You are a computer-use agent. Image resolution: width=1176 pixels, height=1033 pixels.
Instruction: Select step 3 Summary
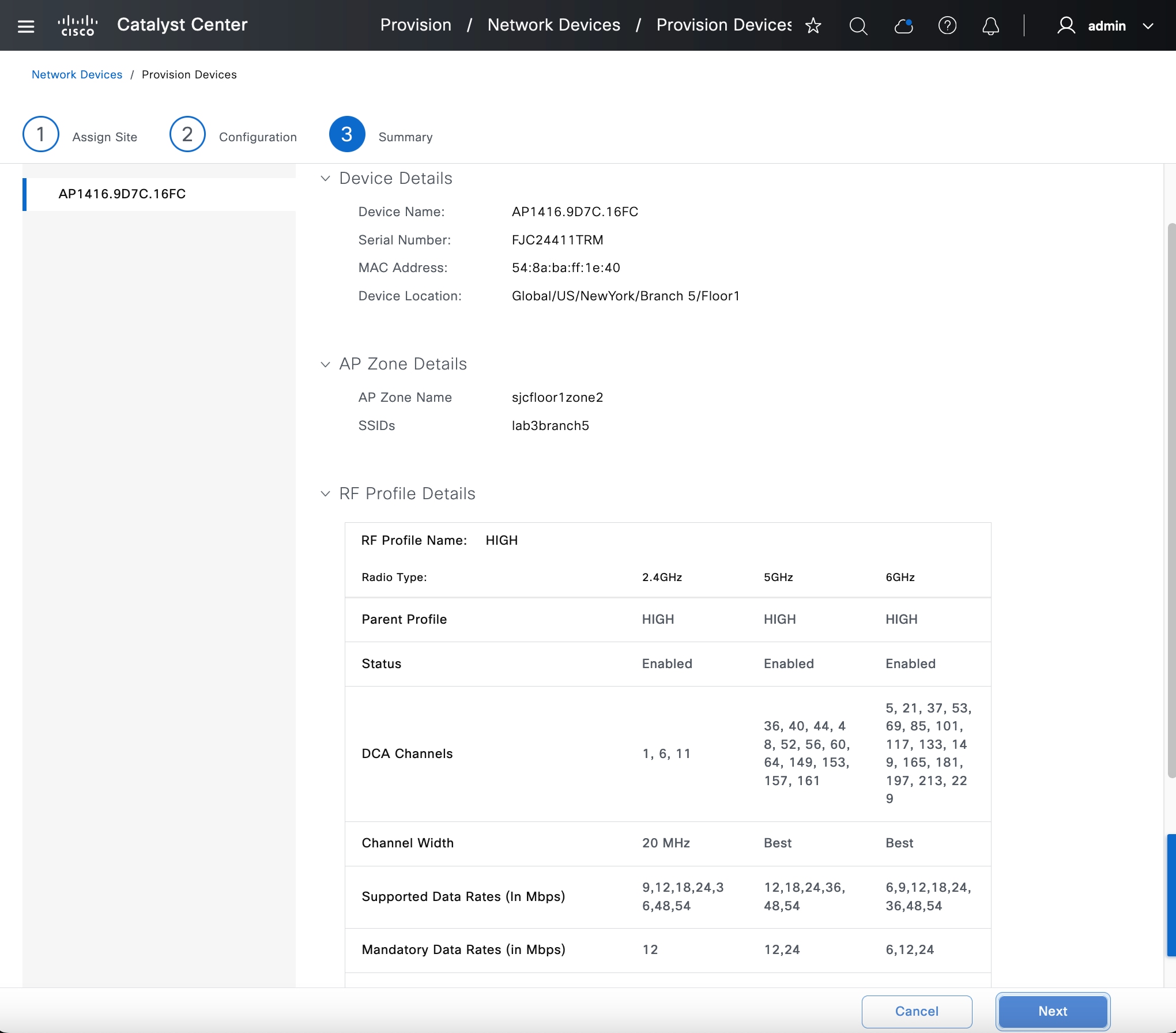(347, 134)
